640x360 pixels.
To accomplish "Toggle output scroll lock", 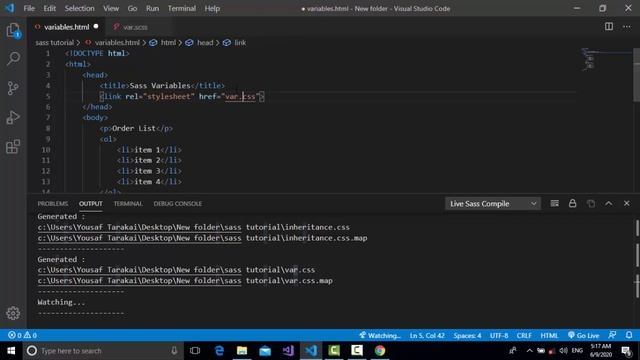I will [572, 203].
